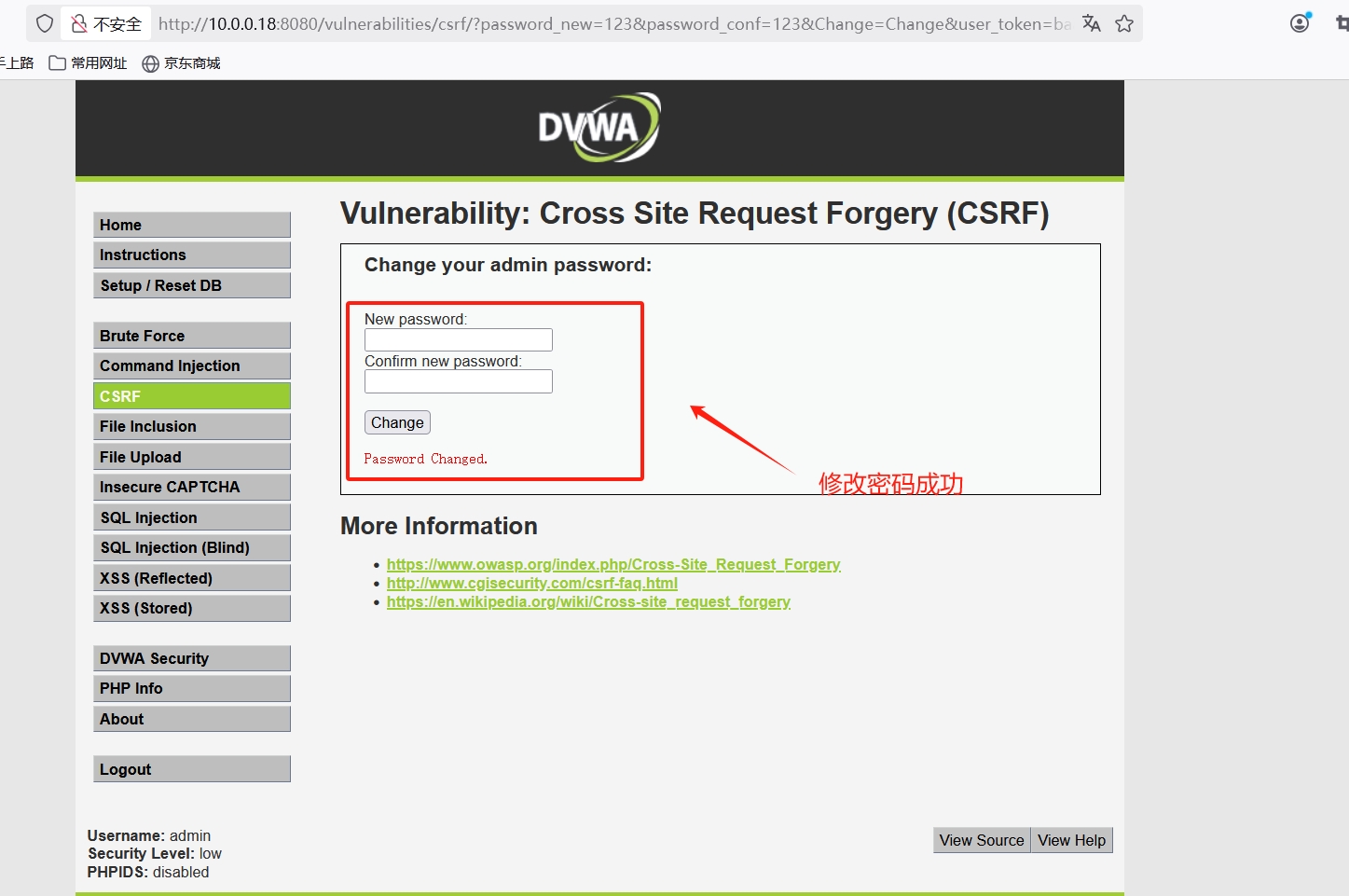Focus the New password field
This screenshot has width=1349, height=896.
(x=459, y=339)
